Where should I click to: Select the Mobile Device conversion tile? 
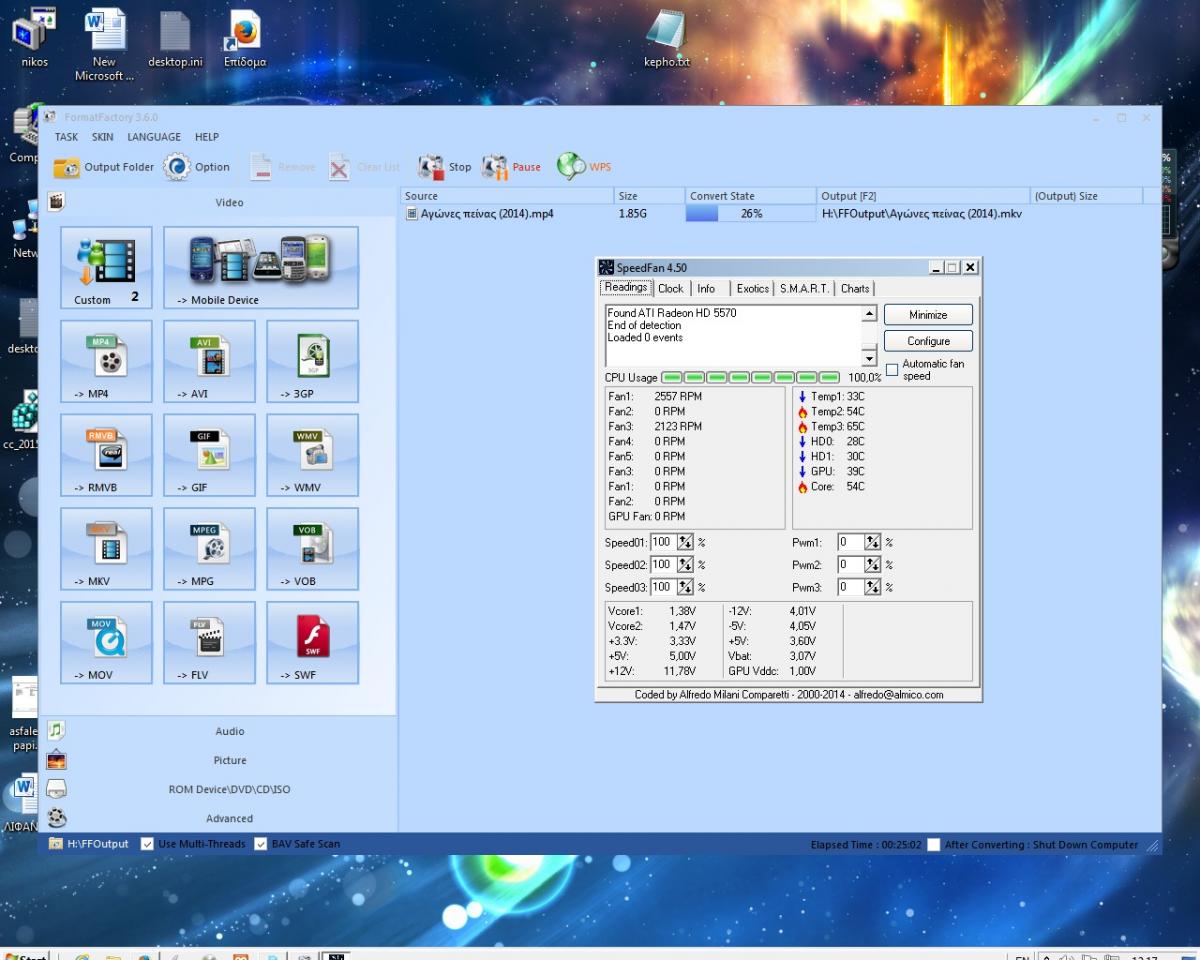click(261, 267)
